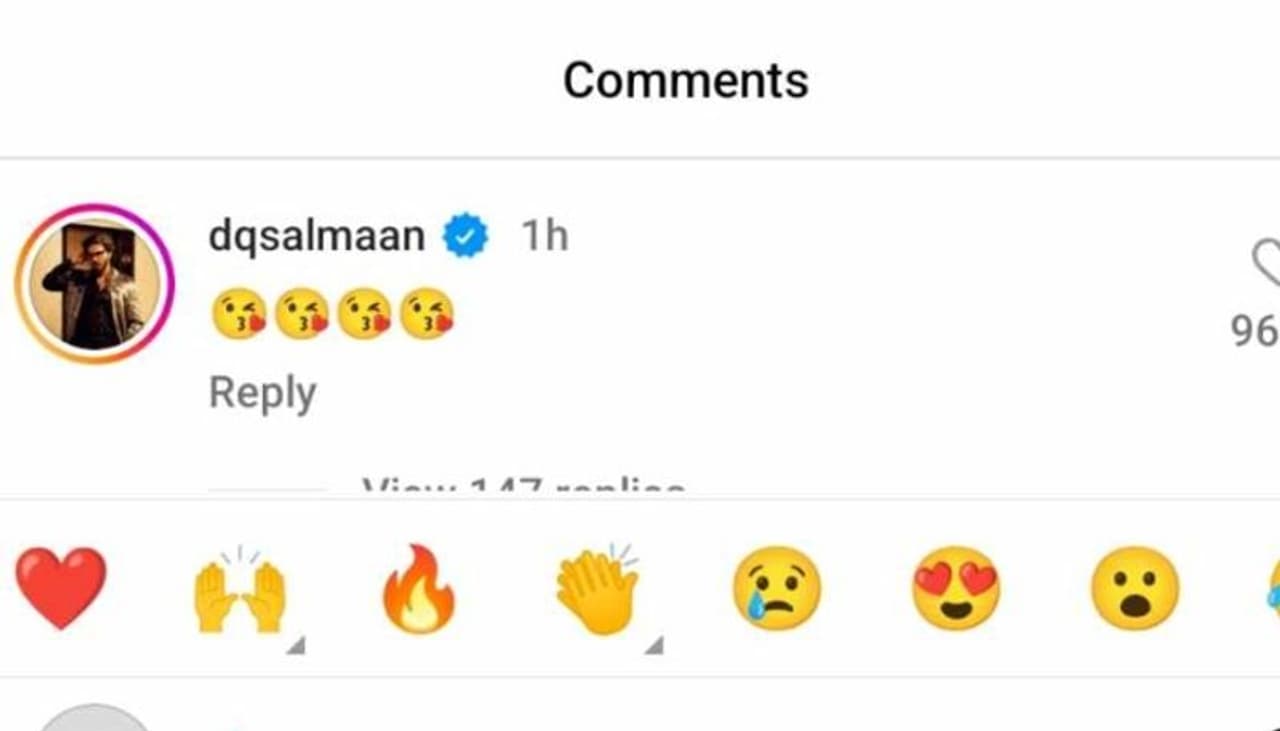Viewport: 1280px width, 731px height.
Task: View dqsalmaan's story via profile picture
Action: pyautogui.click(x=94, y=284)
